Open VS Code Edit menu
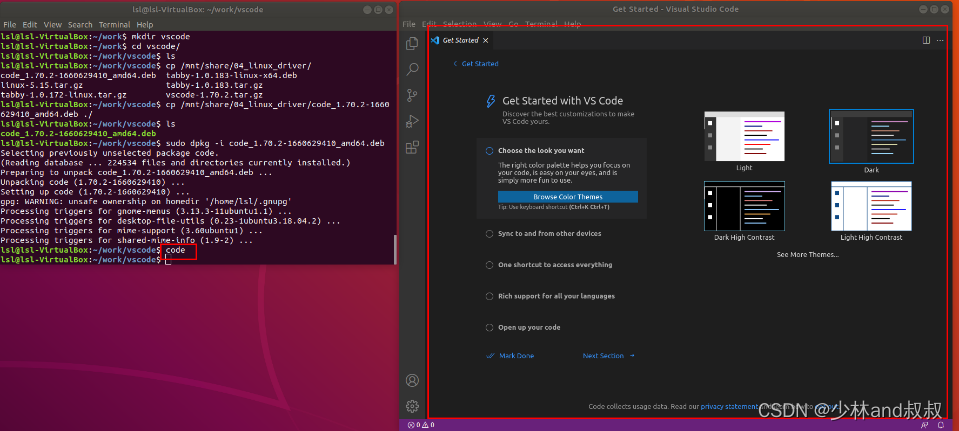 pyautogui.click(x=429, y=24)
